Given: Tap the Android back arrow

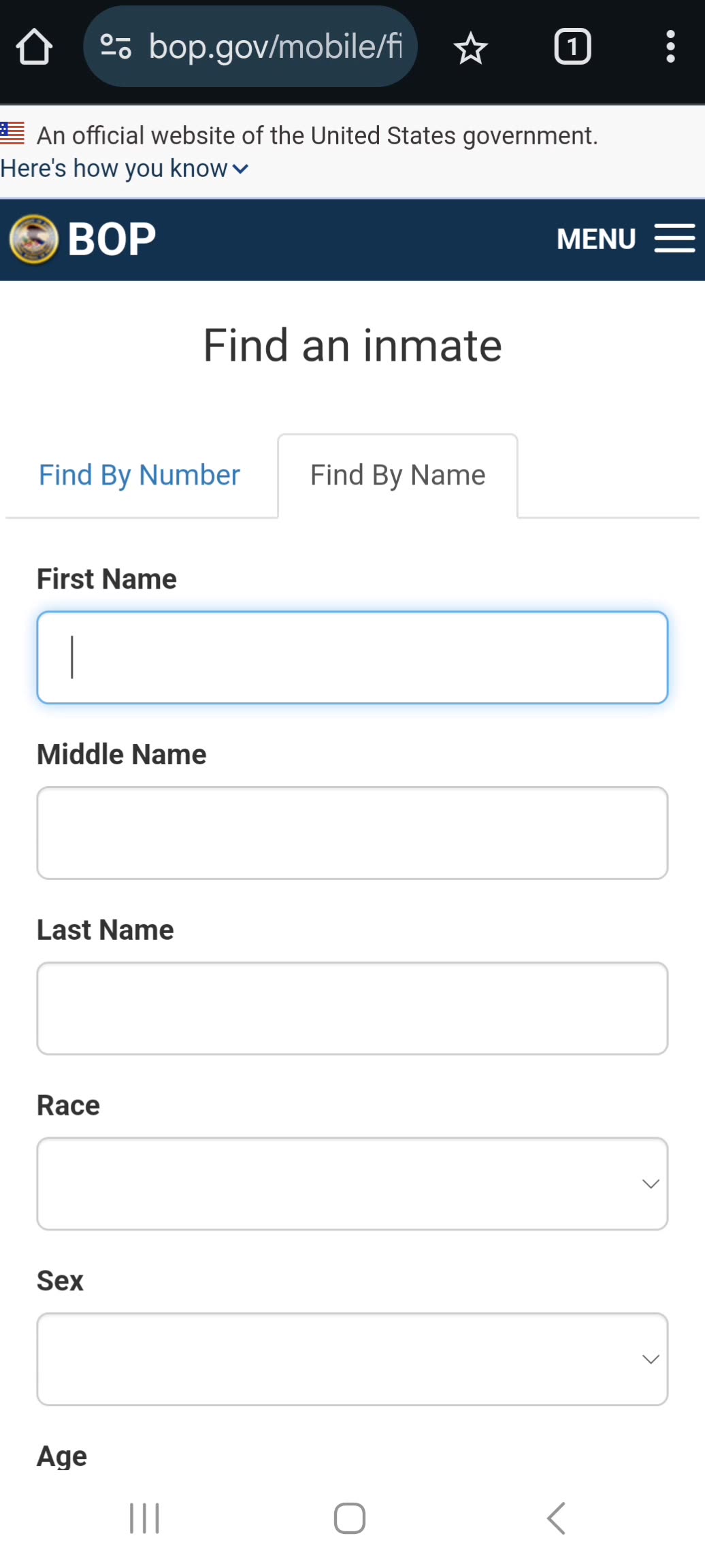Looking at the screenshot, I should click(556, 1518).
